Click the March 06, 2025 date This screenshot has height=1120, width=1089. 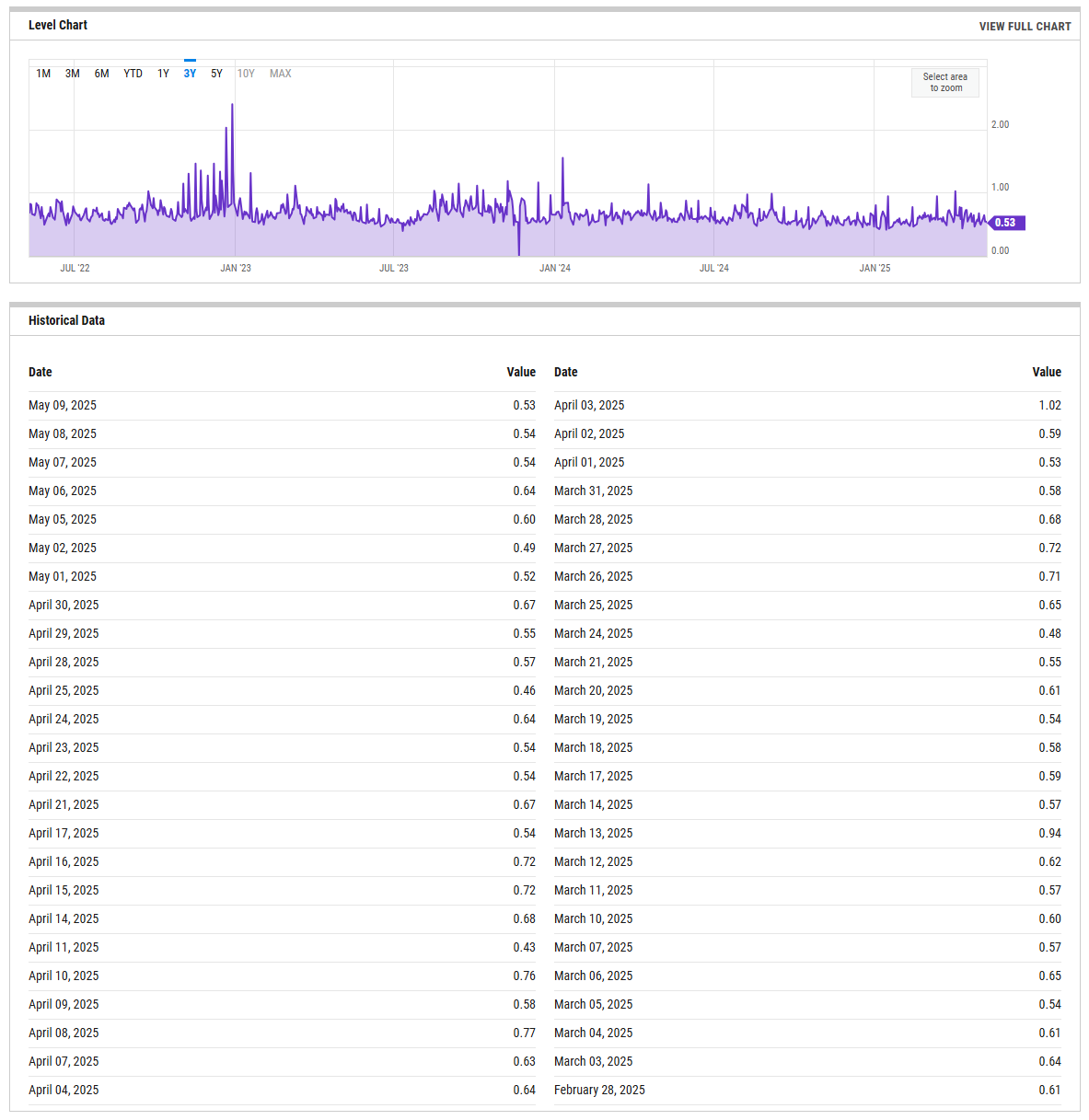(594, 976)
